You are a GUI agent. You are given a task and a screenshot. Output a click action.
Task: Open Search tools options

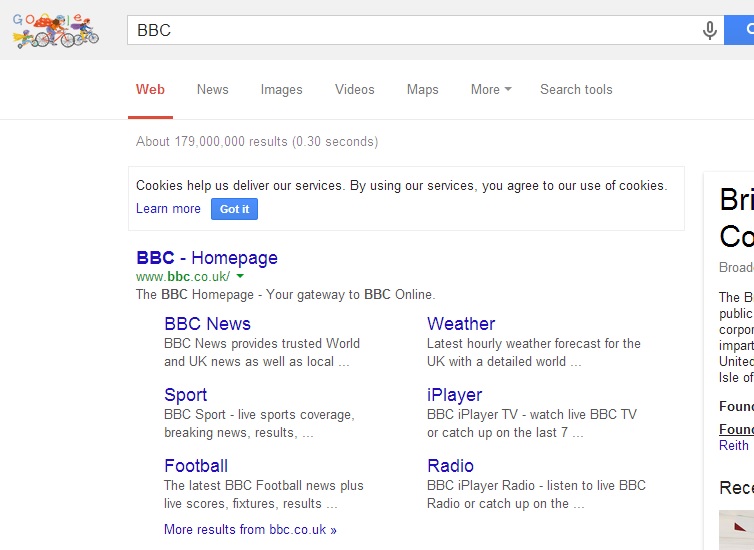point(576,89)
